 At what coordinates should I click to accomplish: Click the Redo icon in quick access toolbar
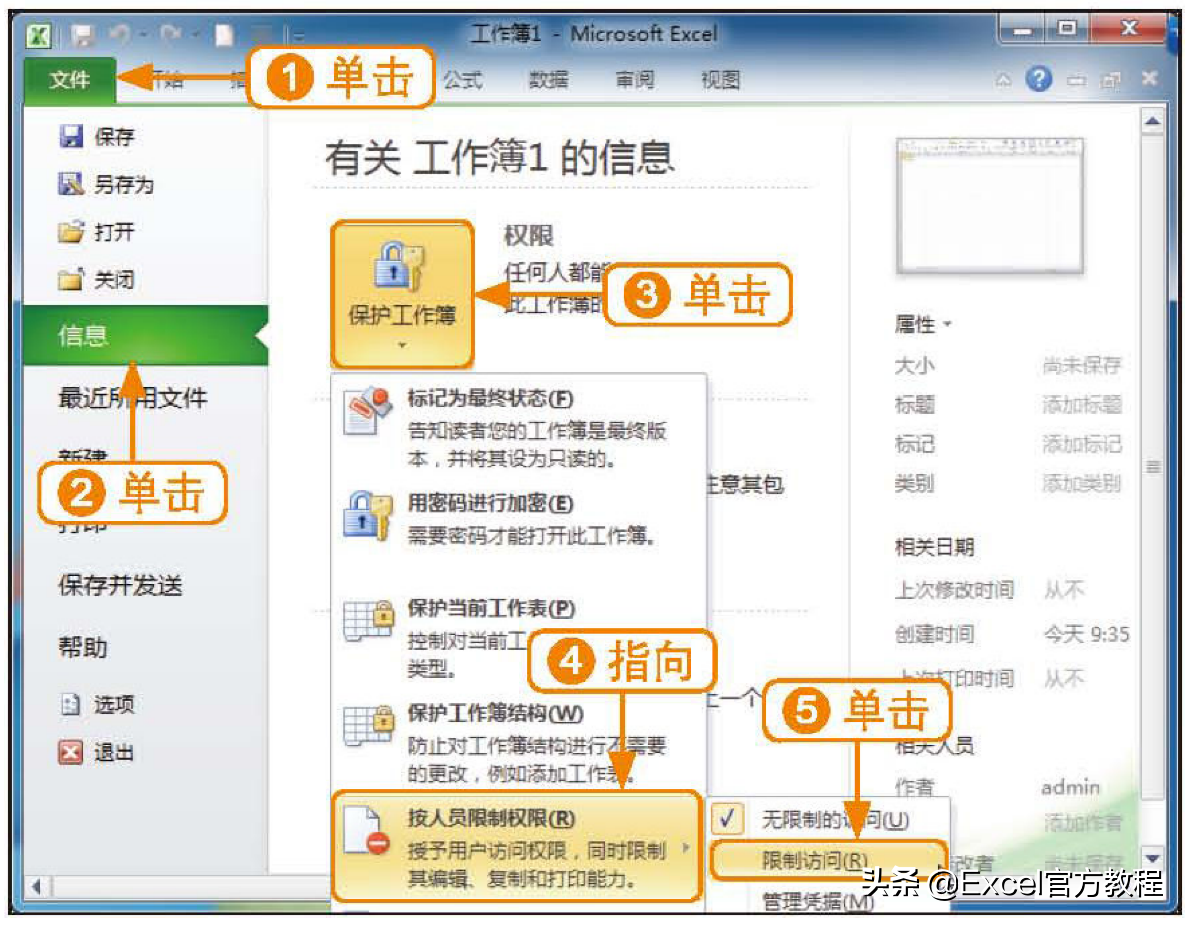(171, 34)
